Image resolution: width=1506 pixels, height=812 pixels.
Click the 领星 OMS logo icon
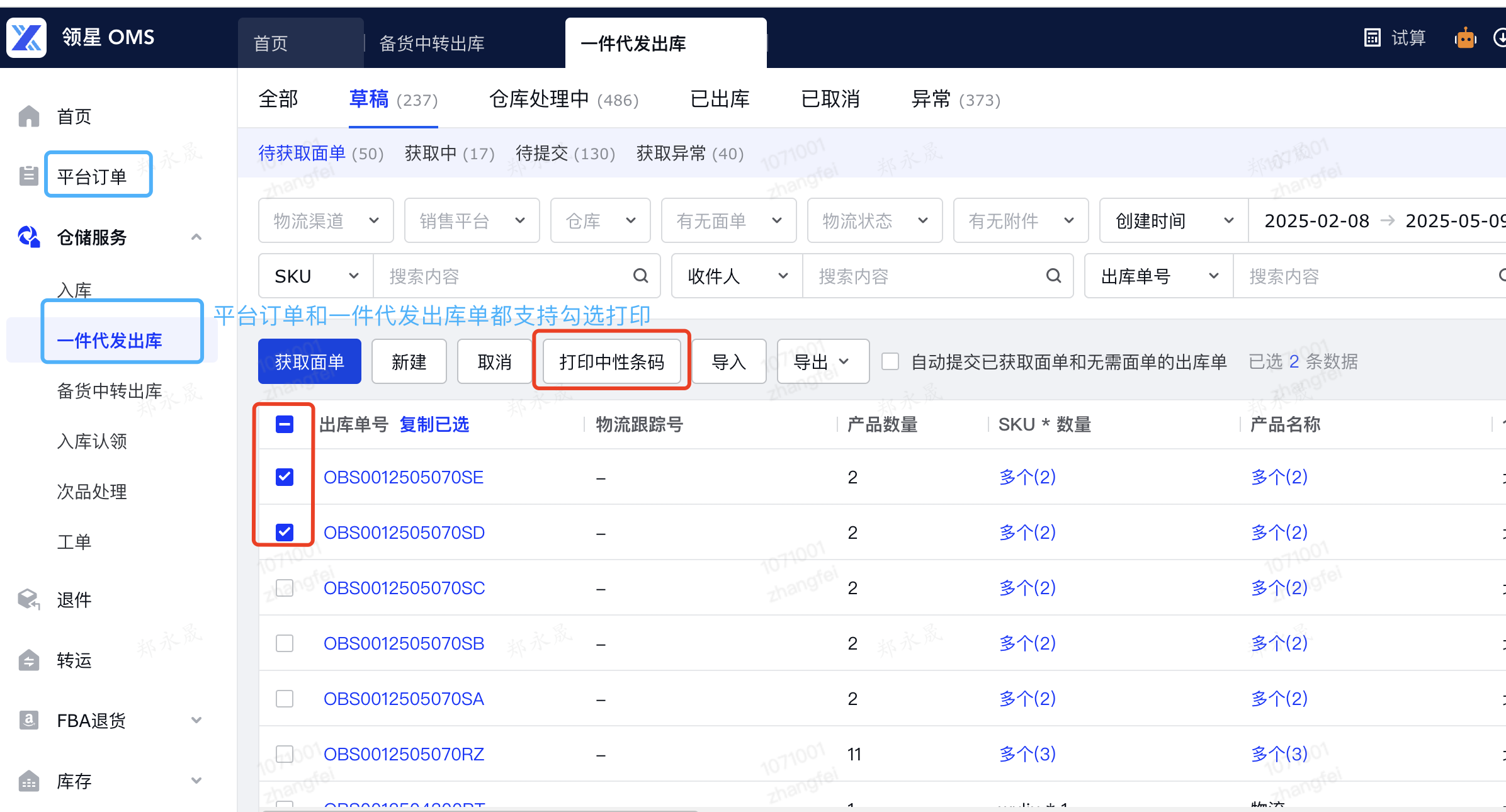[x=26, y=38]
